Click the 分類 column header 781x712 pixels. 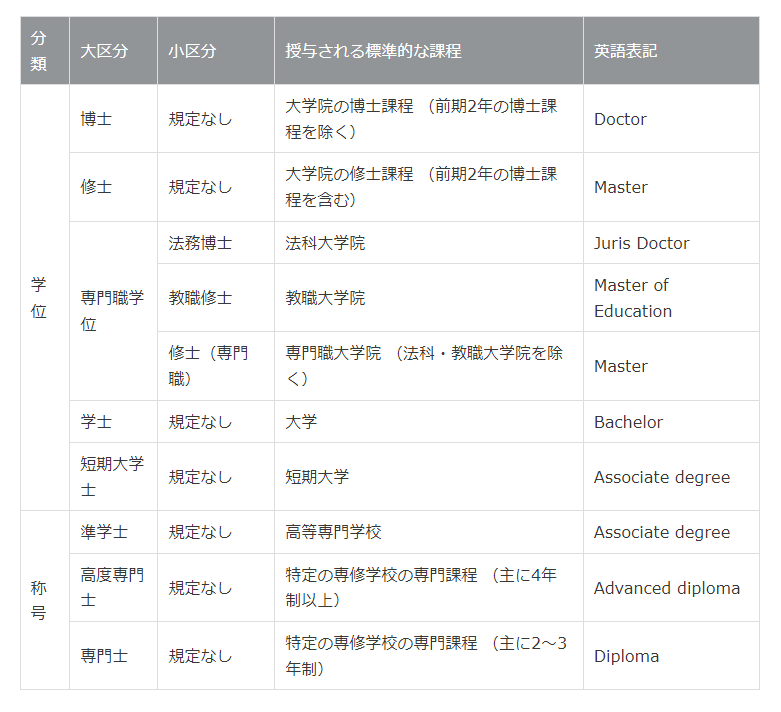(39, 51)
